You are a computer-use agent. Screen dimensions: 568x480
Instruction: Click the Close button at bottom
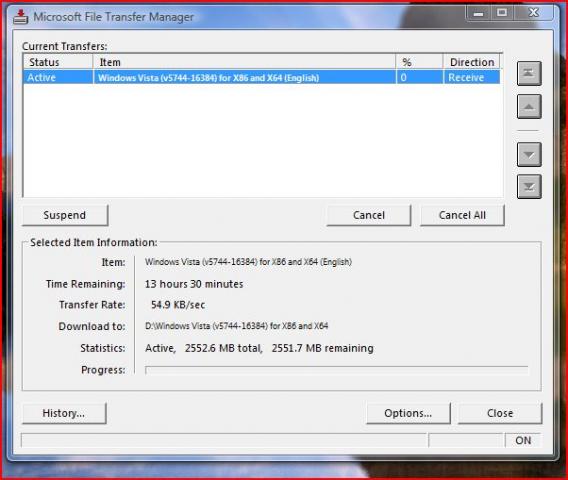(500, 413)
